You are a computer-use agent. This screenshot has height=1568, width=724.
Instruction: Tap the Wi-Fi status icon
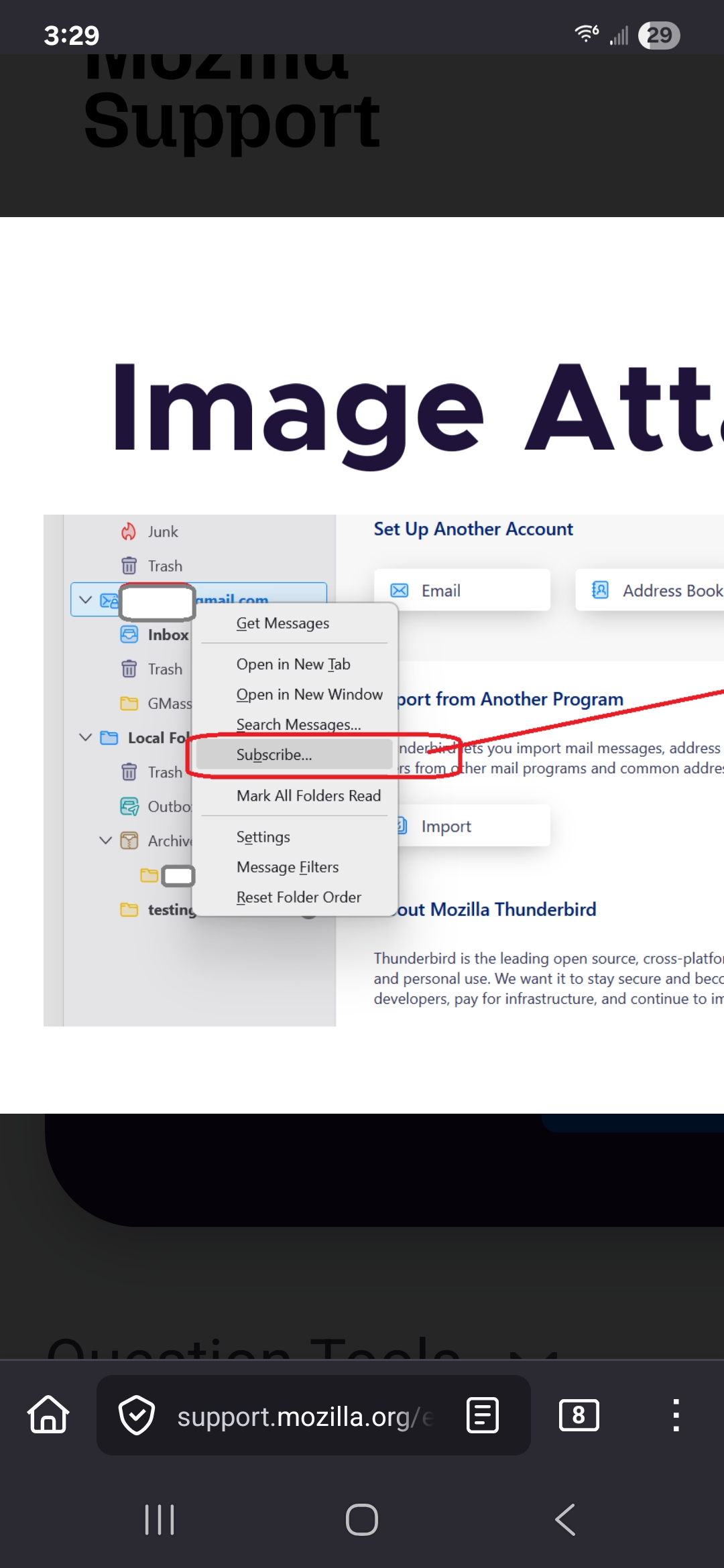click(587, 34)
